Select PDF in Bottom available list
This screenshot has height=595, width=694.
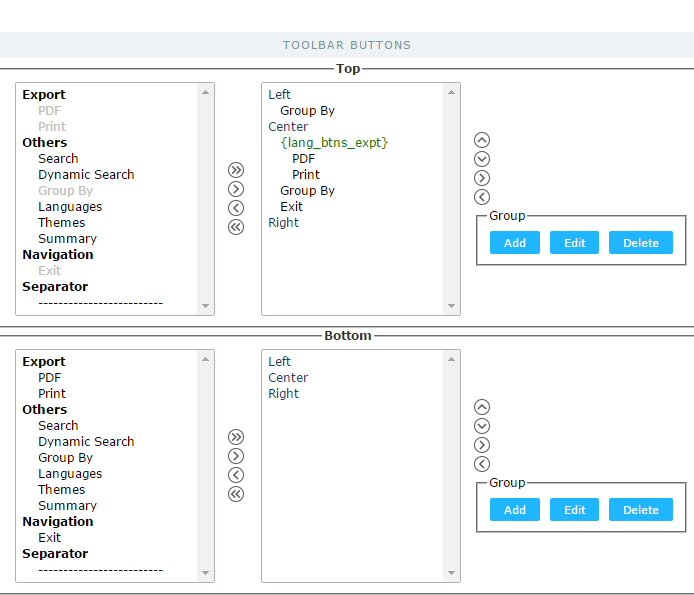49,378
